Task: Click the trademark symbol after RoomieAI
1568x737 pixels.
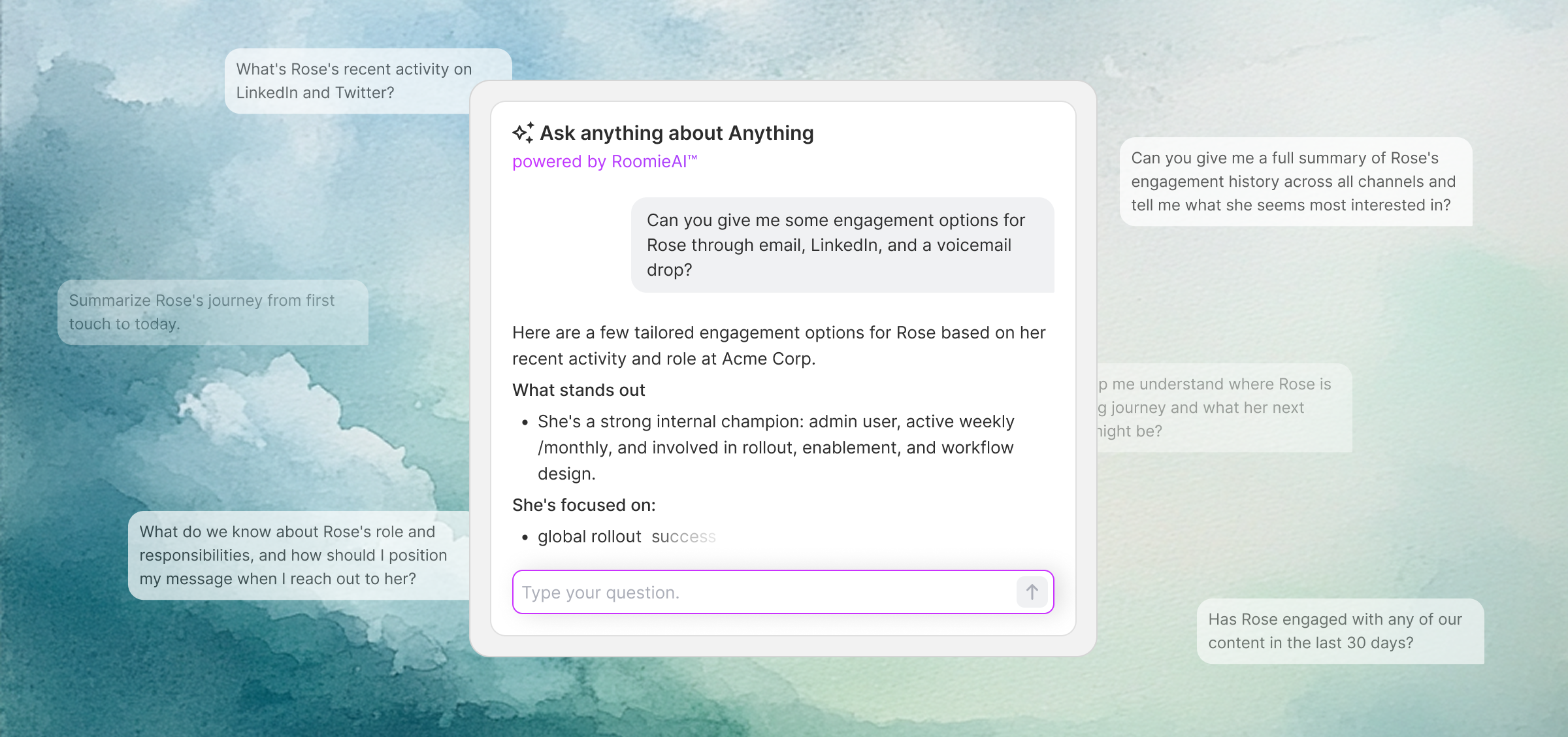Action: [693, 157]
